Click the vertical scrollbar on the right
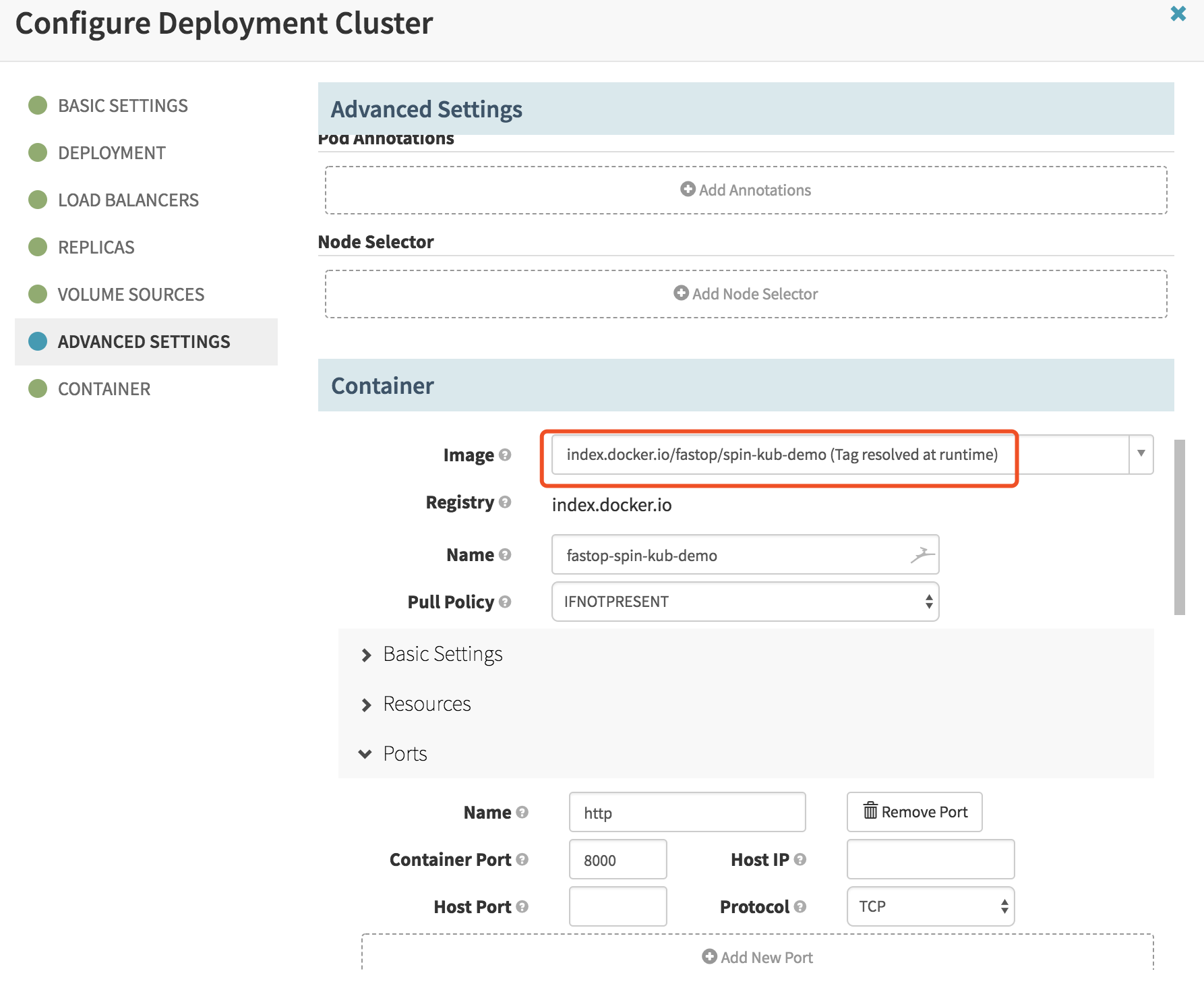This screenshot has height=990, width=1204. pyautogui.click(x=1179, y=527)
